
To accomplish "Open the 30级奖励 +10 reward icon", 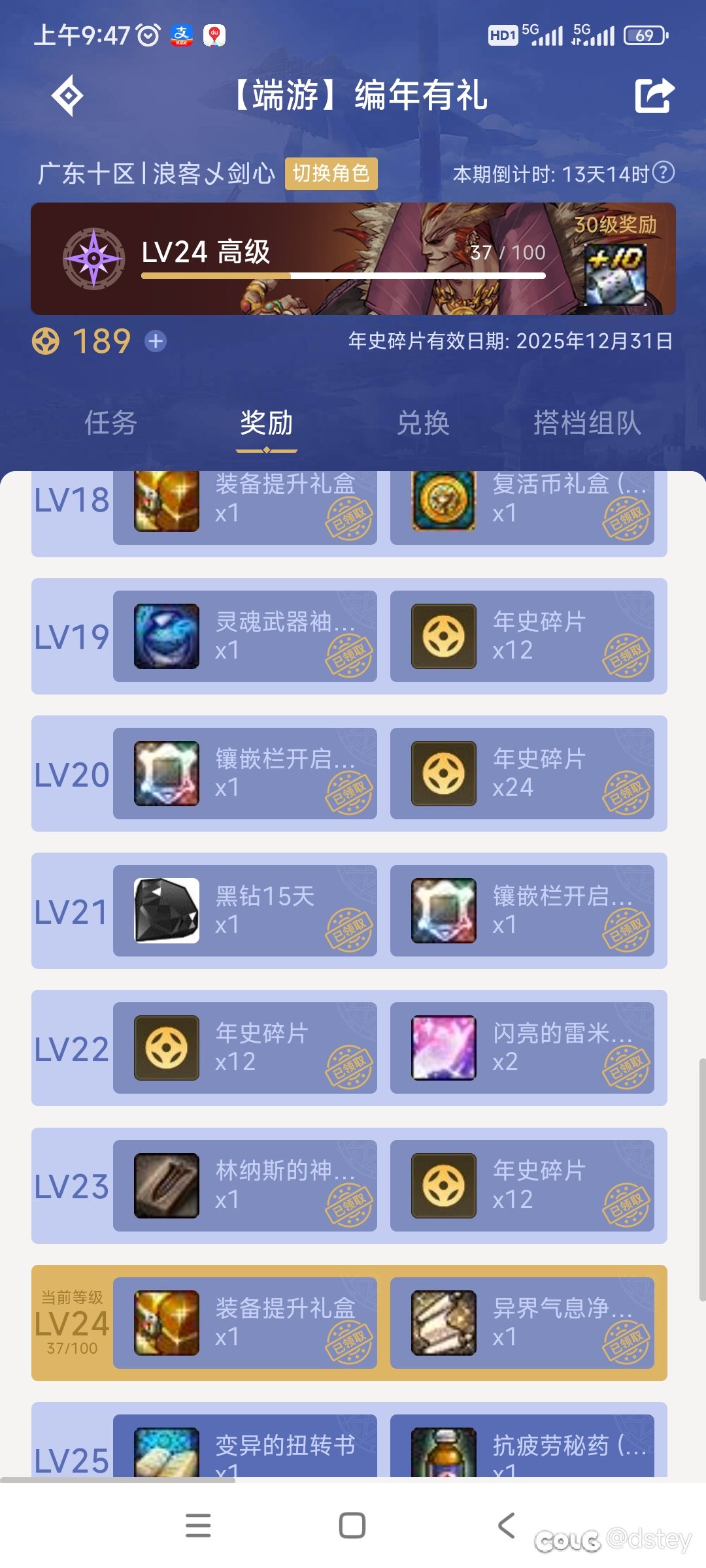I will (615, 274).
